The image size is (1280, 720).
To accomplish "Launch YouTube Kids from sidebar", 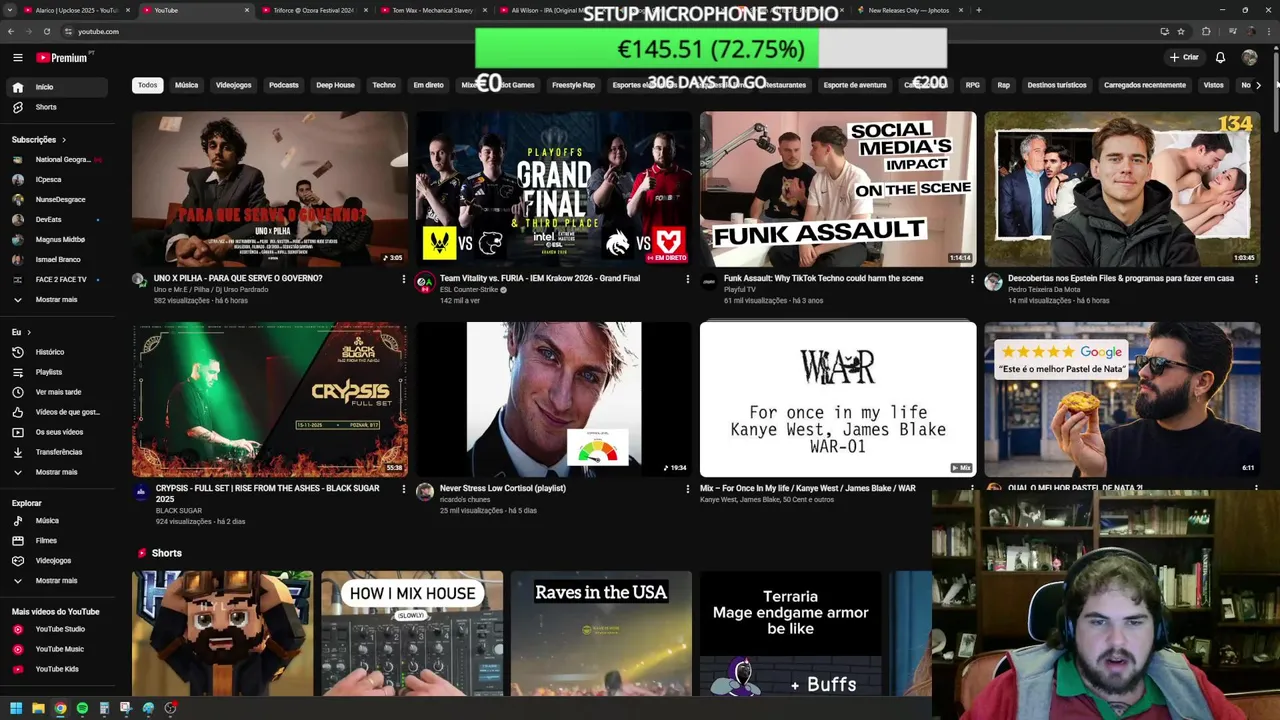I will 55,669.
